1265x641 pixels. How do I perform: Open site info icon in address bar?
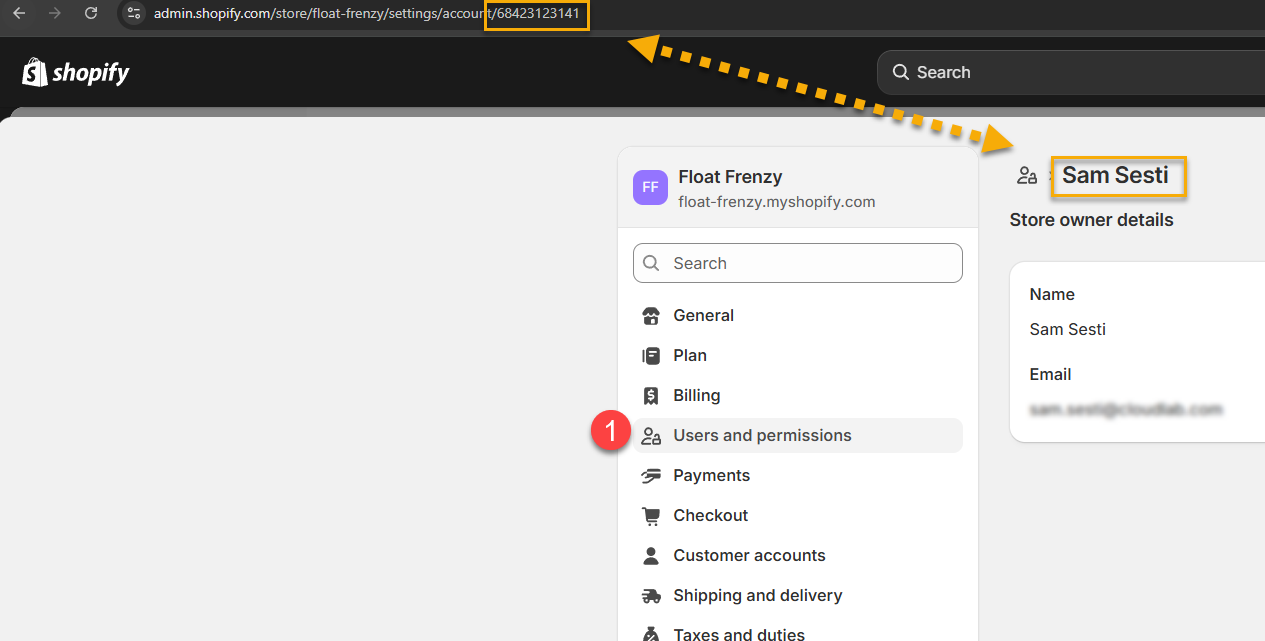pos(134,14)
